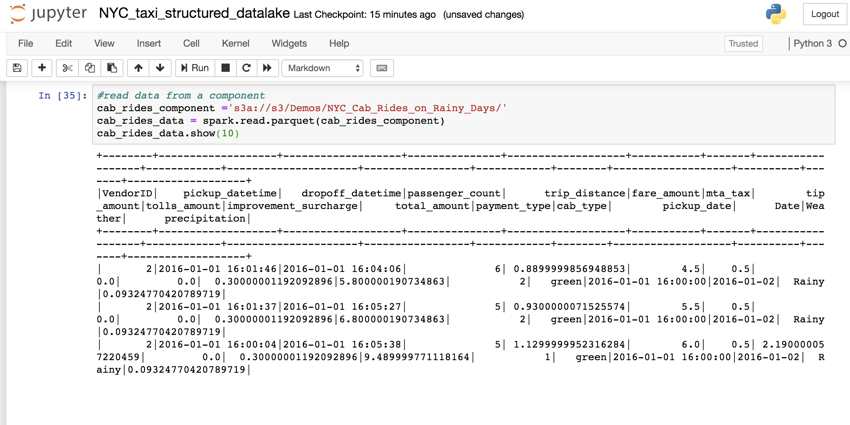Click the kernel idle circle indicator
Viewport: 850px width, 425px height.
point(842,44)
